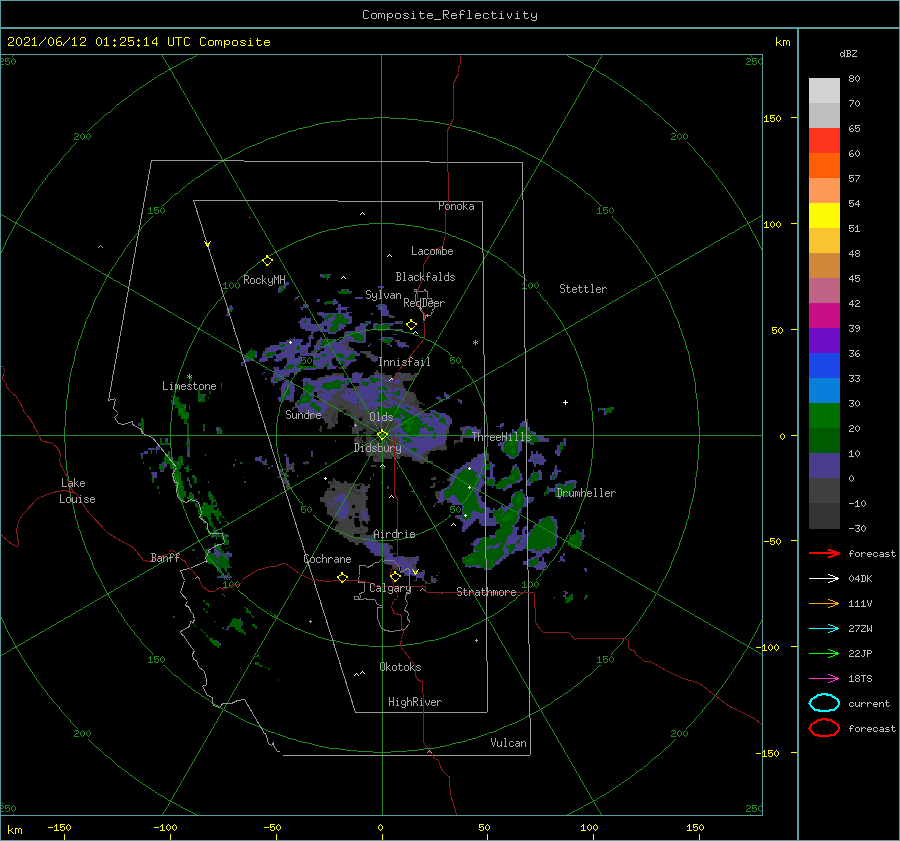Screen dimensions: 900x841
Task: Click the Vulcan town label
Action: coord(509,743)
